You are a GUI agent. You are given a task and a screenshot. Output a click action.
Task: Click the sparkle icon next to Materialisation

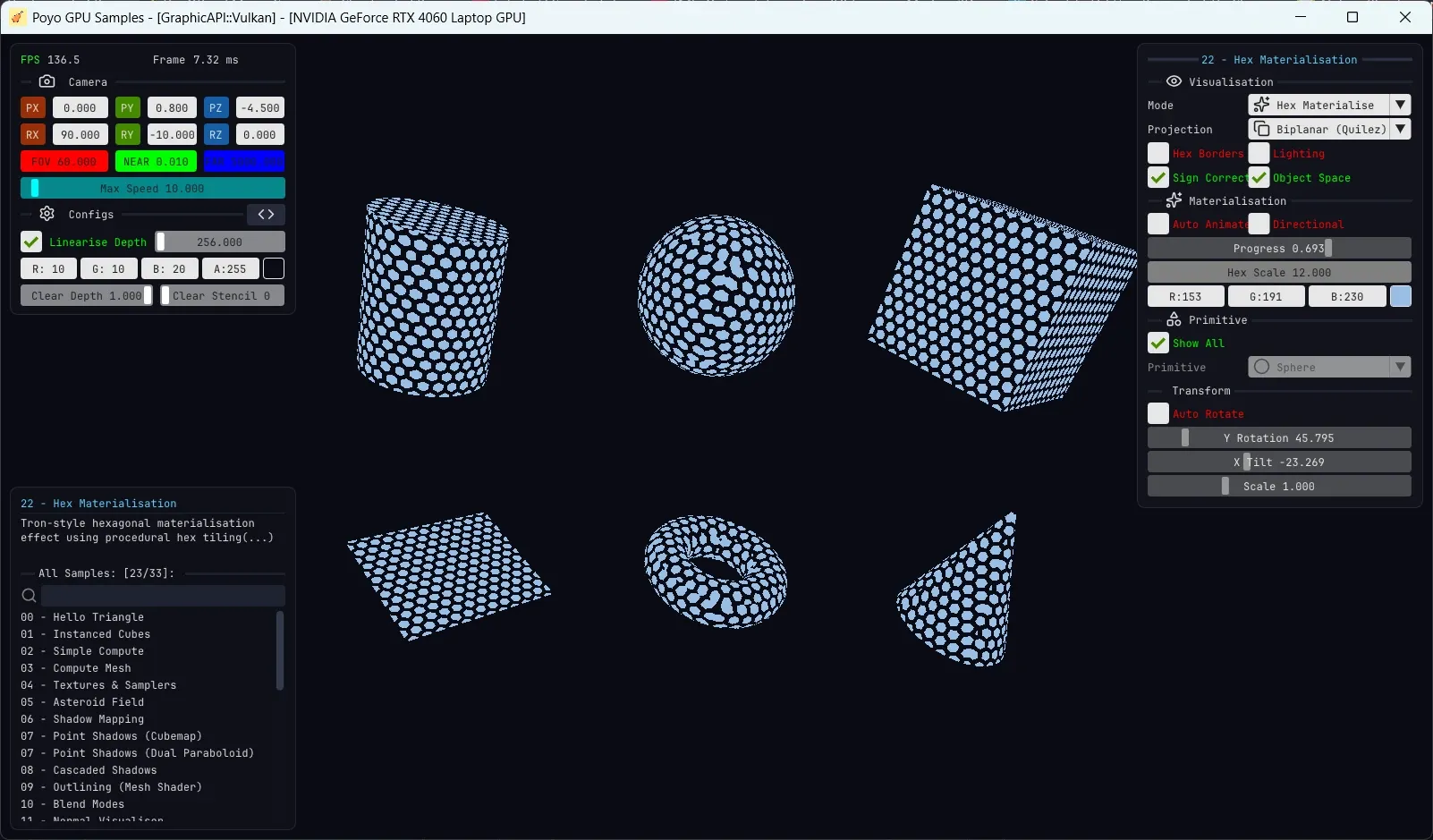(x=1174, y=200)
